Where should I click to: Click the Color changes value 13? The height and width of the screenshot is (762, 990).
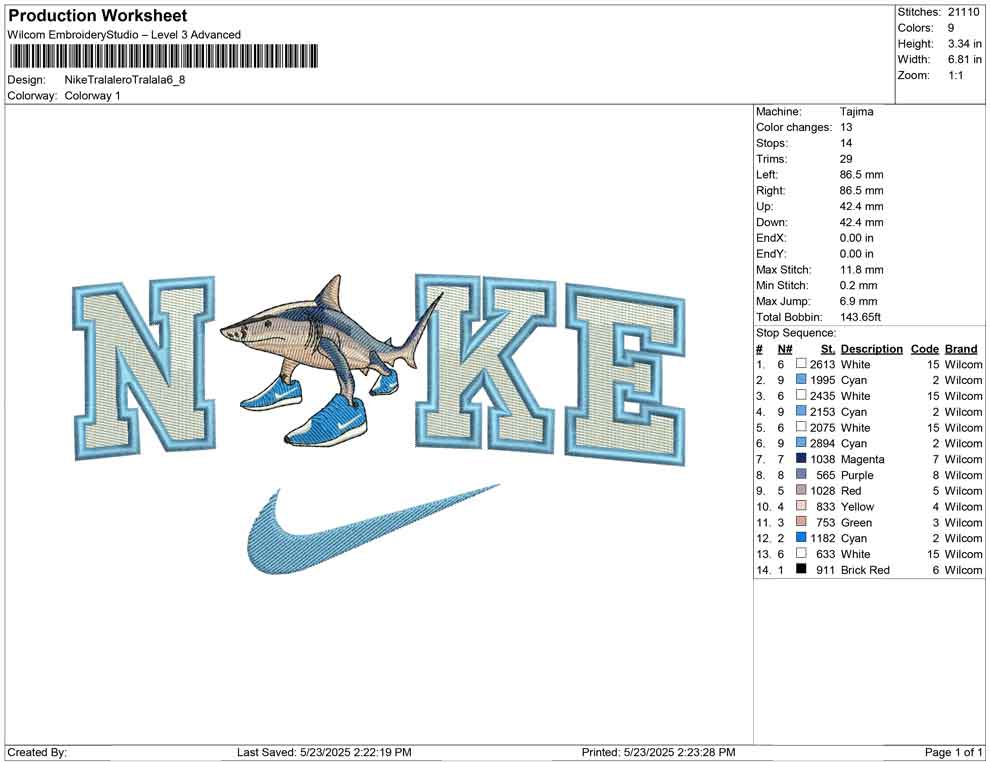(845, 127)
